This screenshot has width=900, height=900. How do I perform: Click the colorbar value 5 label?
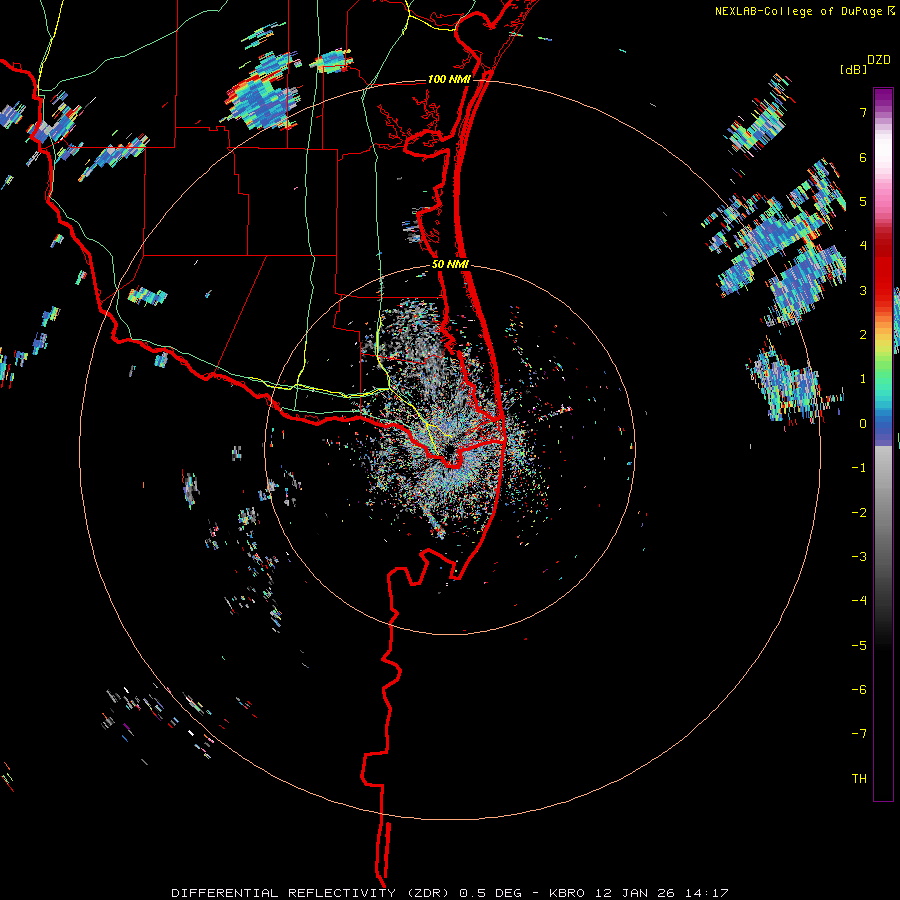tap(863, 201)
